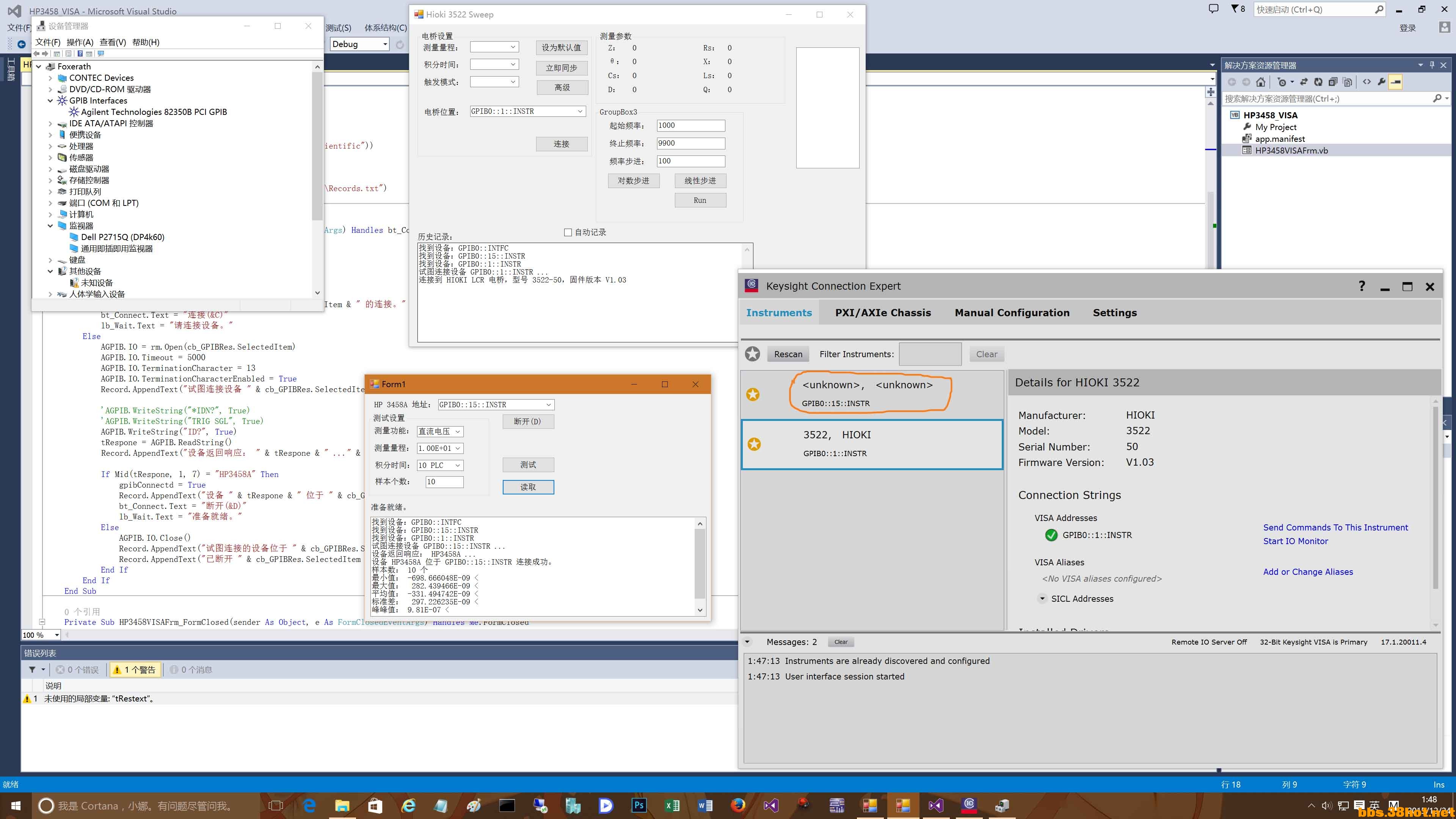Open 触发模式 dropdown in Hioki 3522 Sweep

point(513,82)
